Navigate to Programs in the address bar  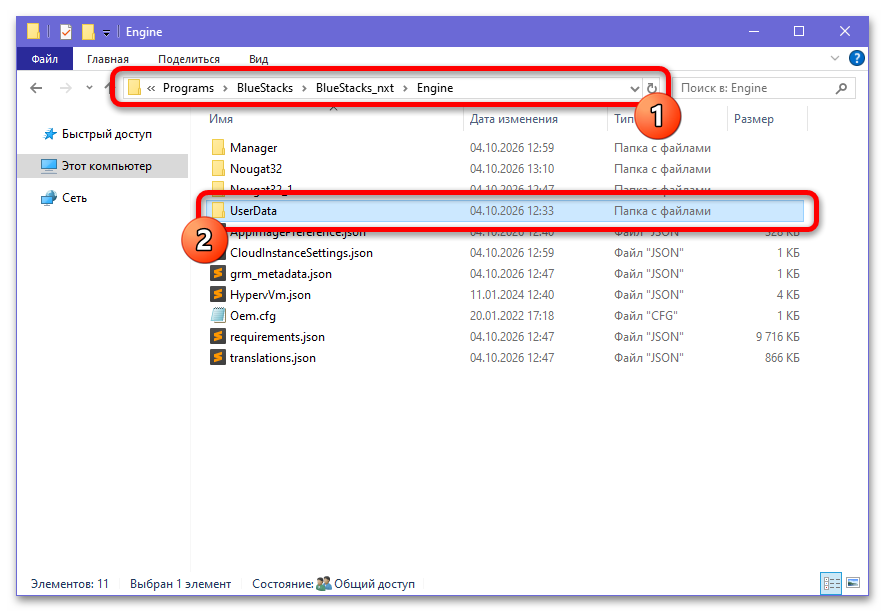pyautogui.click(x=189, y=88)
